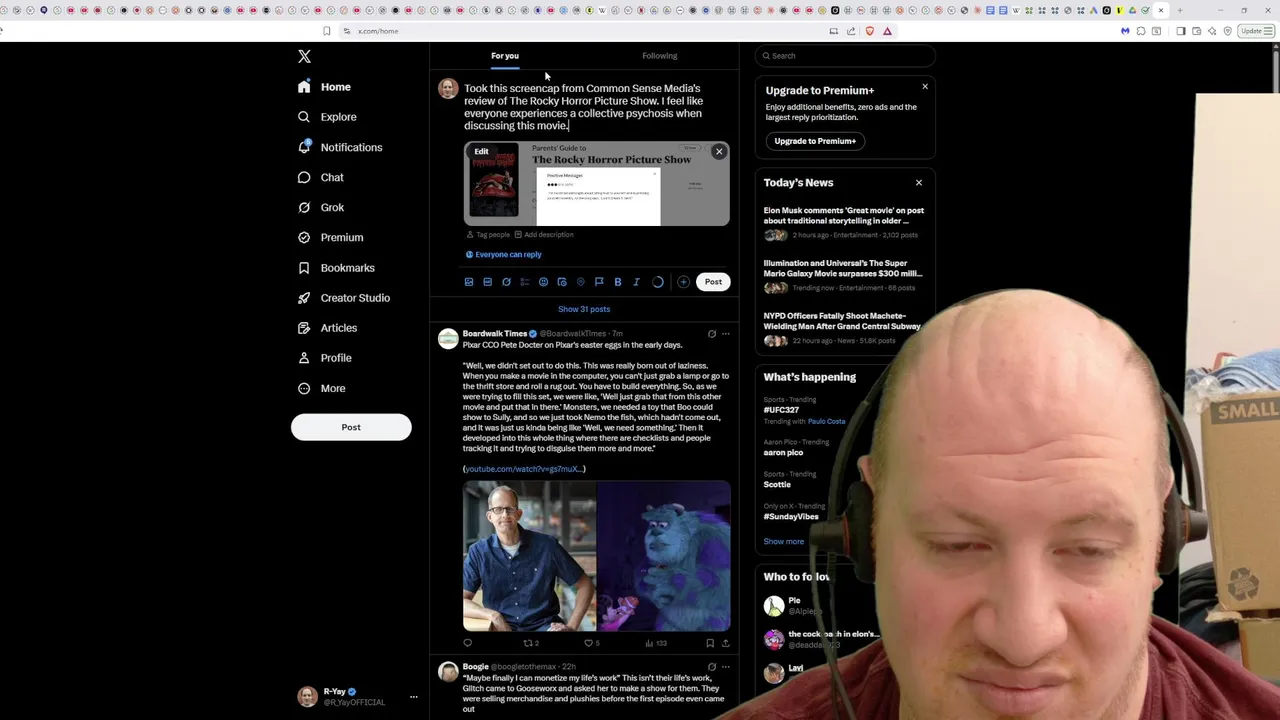This screenshot has height=720, width=1280.
Task: Add description to attached image
Action: [544, 235]
